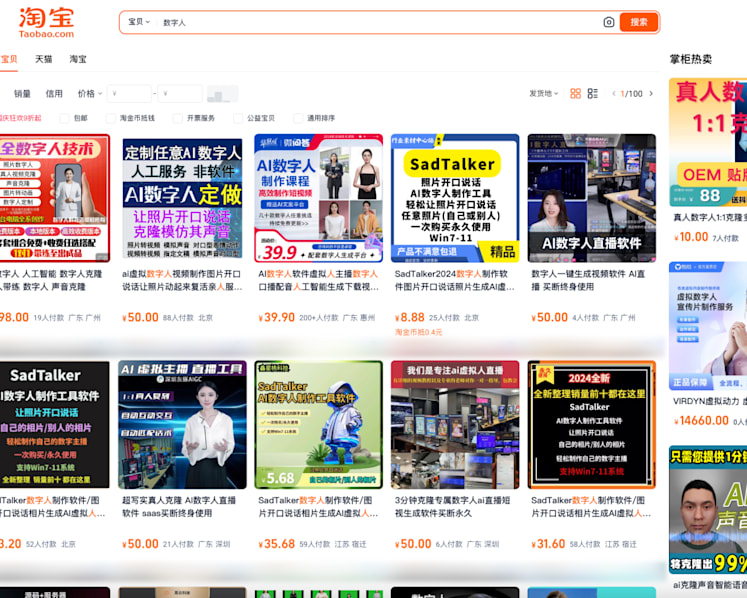Screen dimensions: 747x598
Task: Click the 掌柜热卖 sidebar heading
Action: point(691,59)
